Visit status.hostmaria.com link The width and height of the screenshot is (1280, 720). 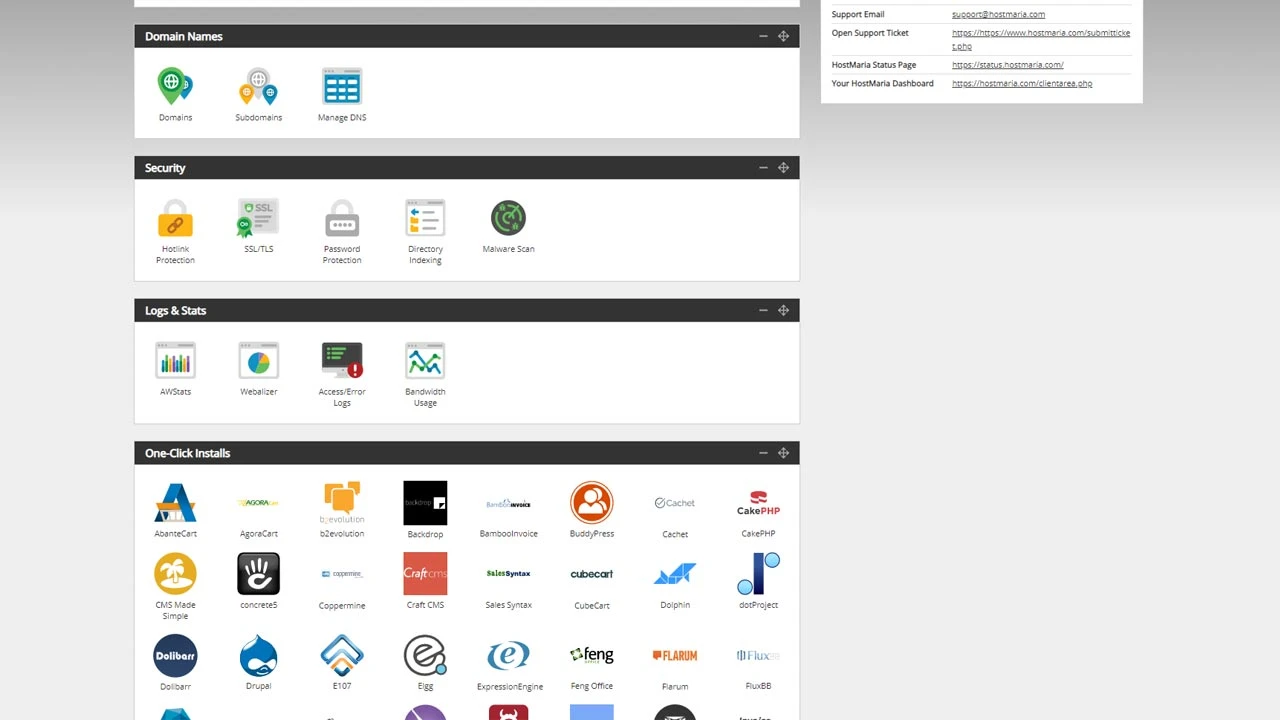point(1007,65)
